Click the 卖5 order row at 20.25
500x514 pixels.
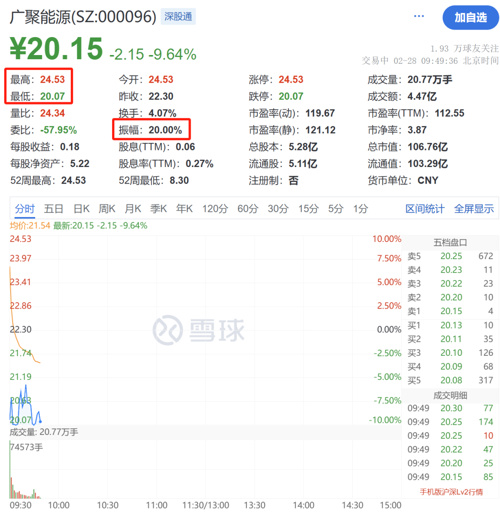coord(450,256)
